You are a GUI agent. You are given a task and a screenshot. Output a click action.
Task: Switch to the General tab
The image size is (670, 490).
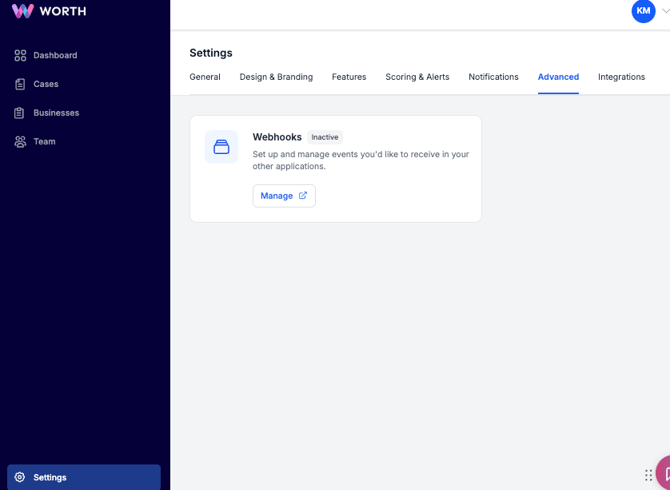pyautogui.click(x=205, y=77)
